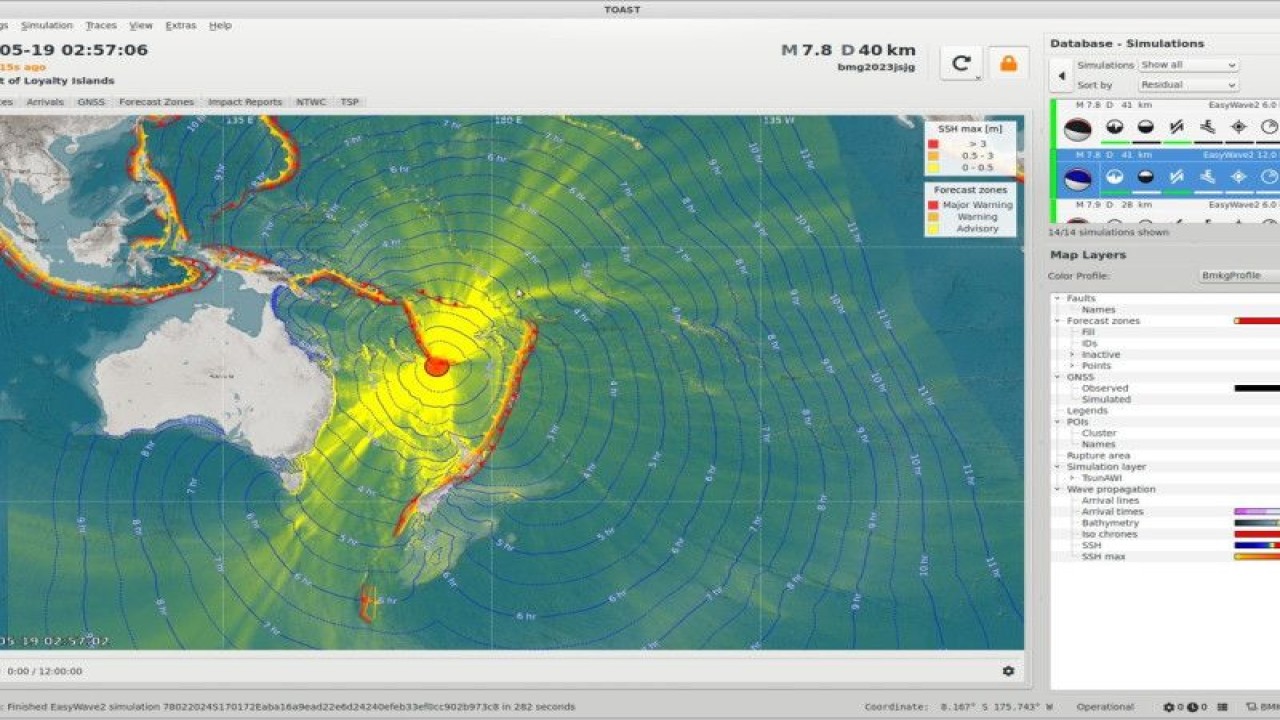Click the SSH max color gradient swatch
1280x720 pixels.
pos(1257,557)
